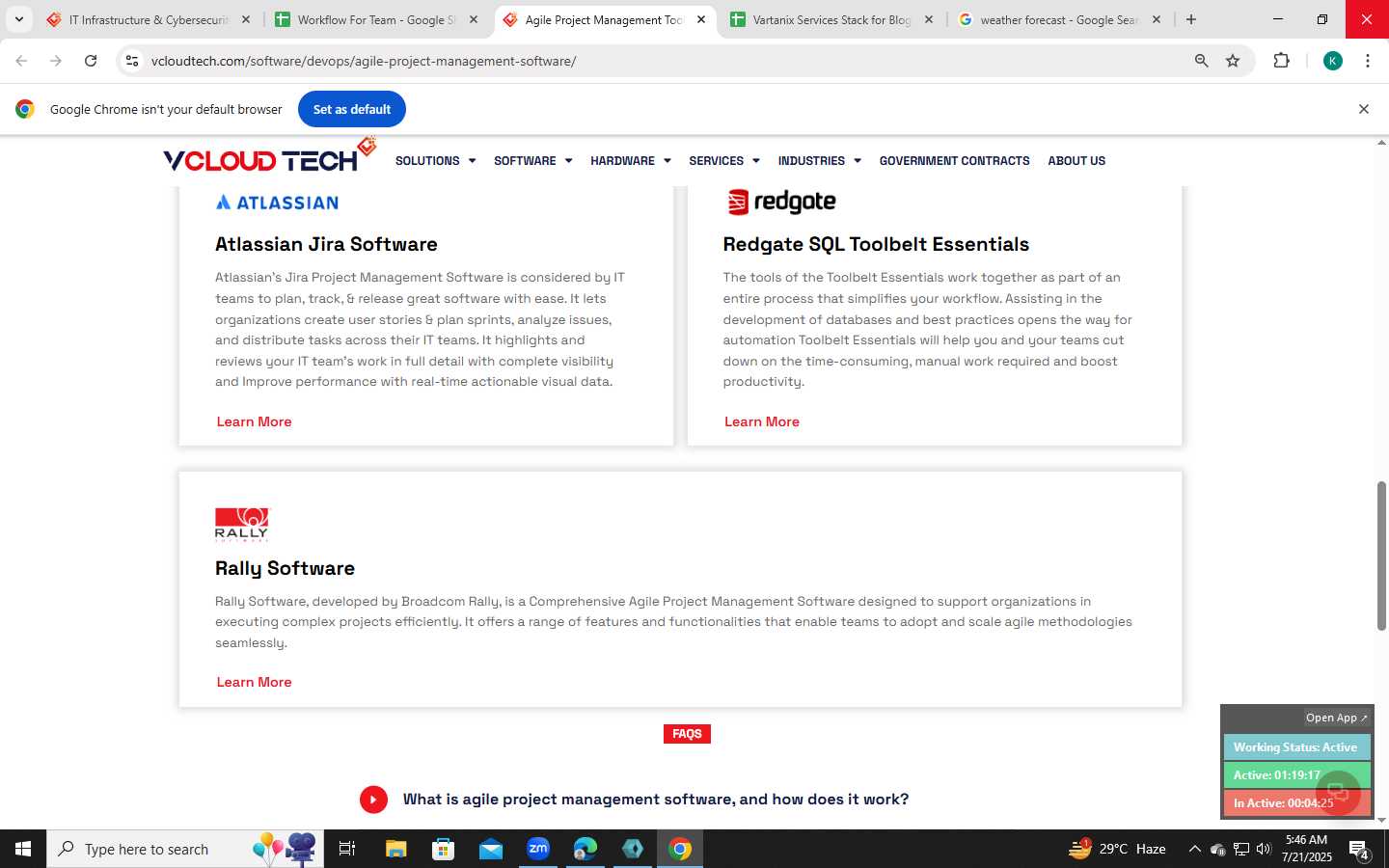This screenshot has width=1389, height=868.
Task: Click the Redgate logo
Action: pos(780,202)
